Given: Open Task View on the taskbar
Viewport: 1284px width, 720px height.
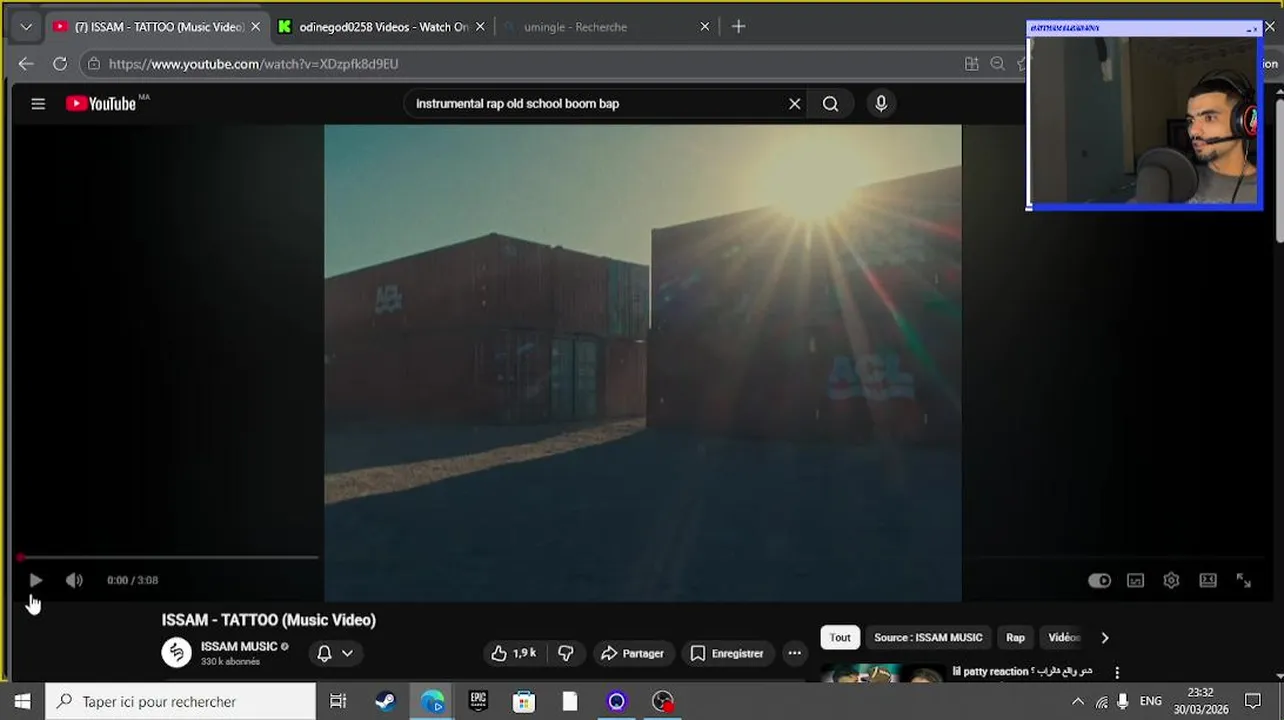Looking at the screenshot, I should click(x=338, y=702).
